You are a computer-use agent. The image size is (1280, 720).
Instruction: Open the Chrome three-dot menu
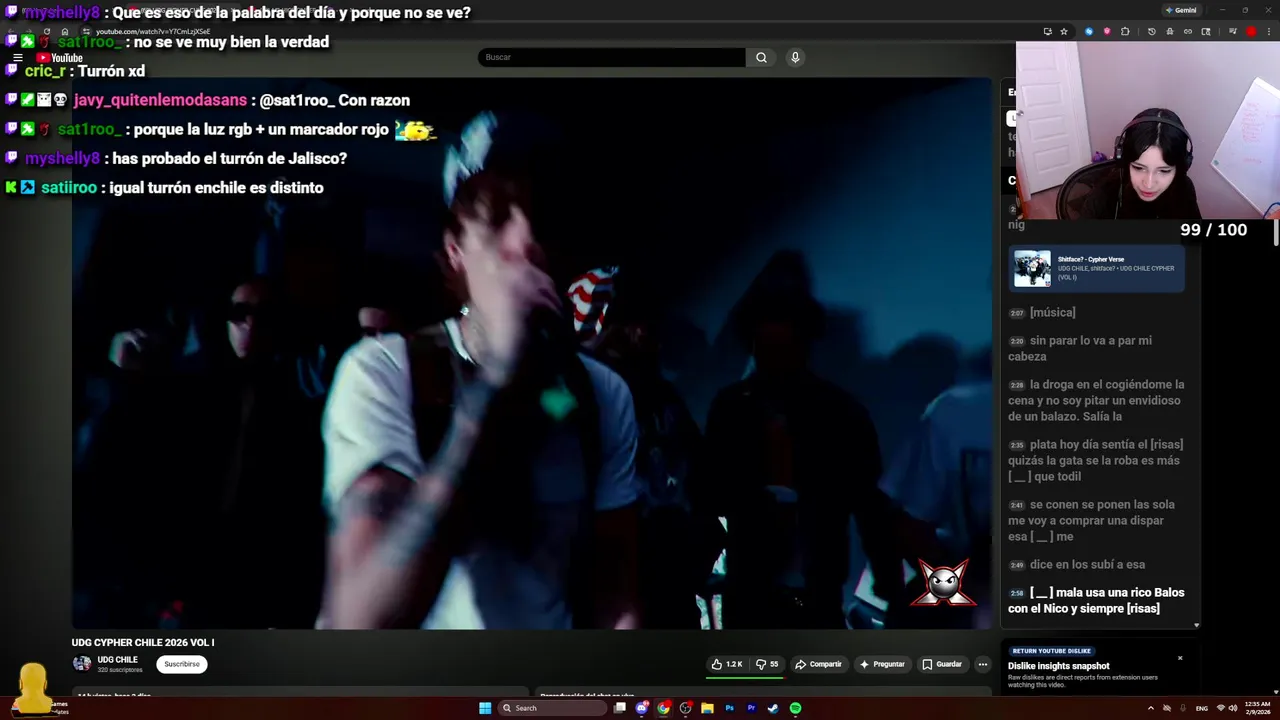point(1268,31)
